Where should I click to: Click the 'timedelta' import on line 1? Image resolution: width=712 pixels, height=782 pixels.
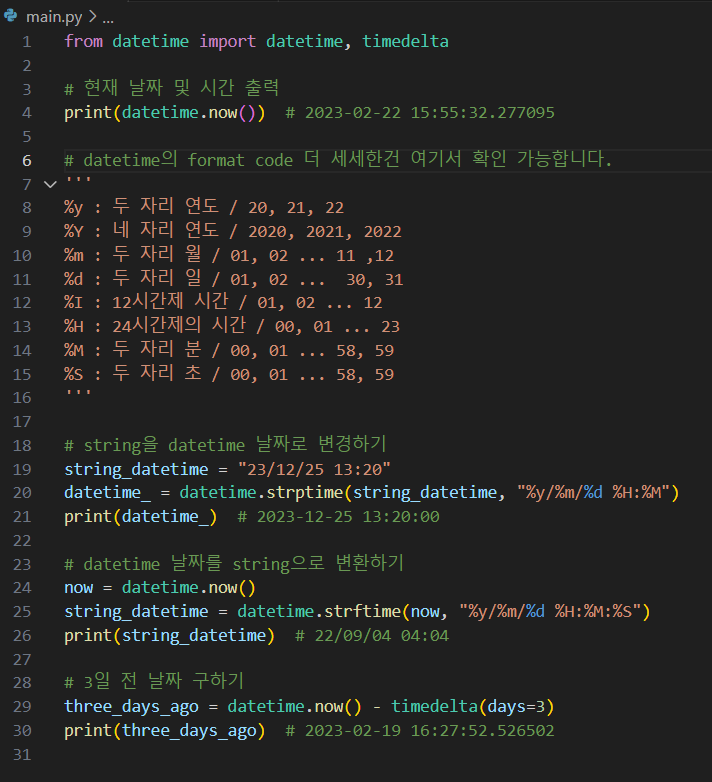click(405, 41)
